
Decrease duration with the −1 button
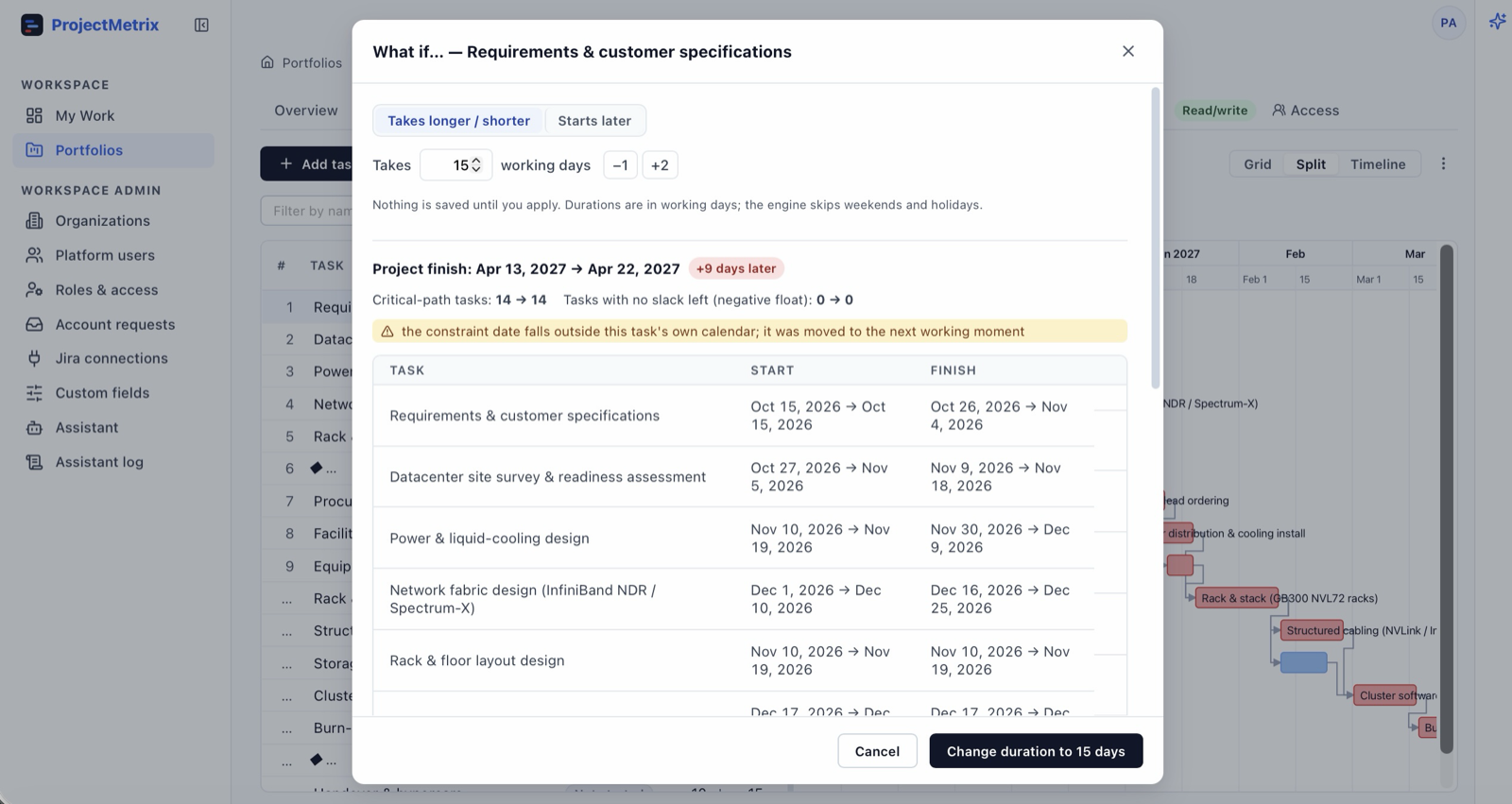620,165
